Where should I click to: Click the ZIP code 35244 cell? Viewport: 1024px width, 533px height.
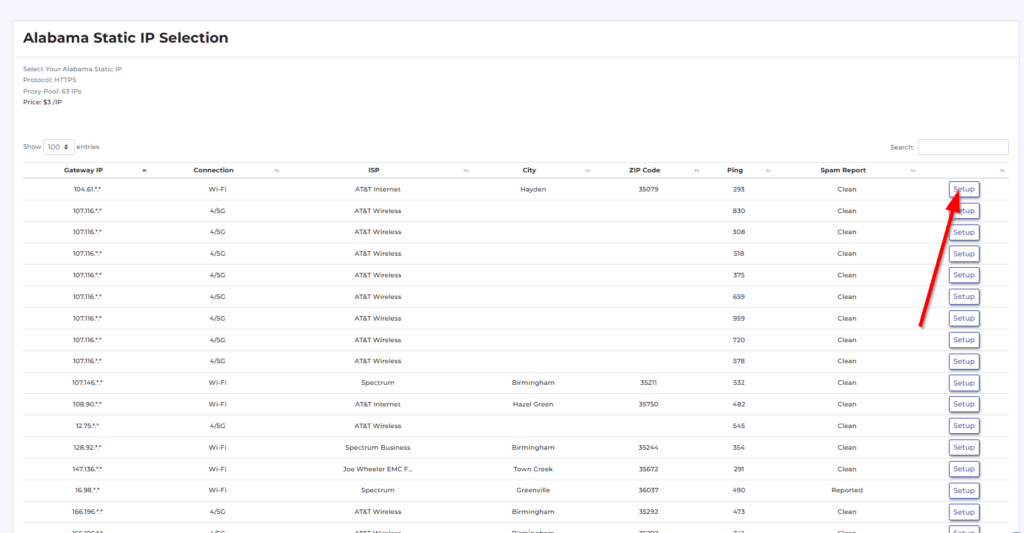[648, 447]
